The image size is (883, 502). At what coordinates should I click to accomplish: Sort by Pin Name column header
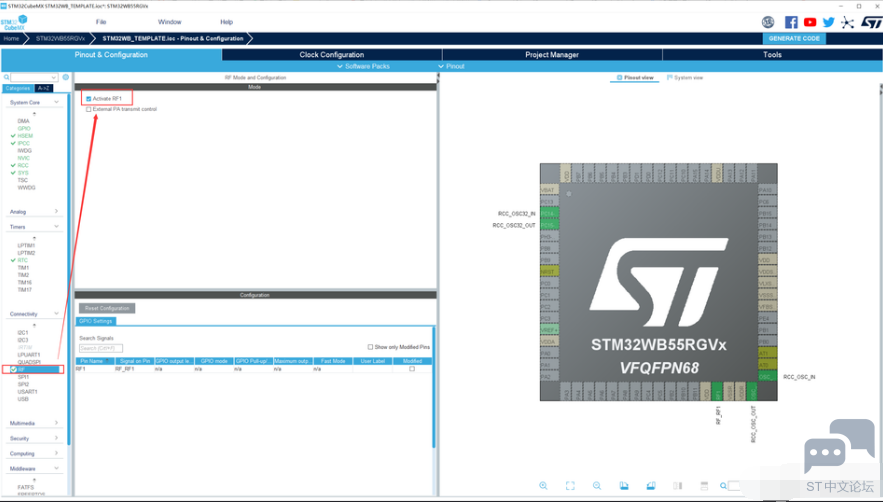click(95, 361)
